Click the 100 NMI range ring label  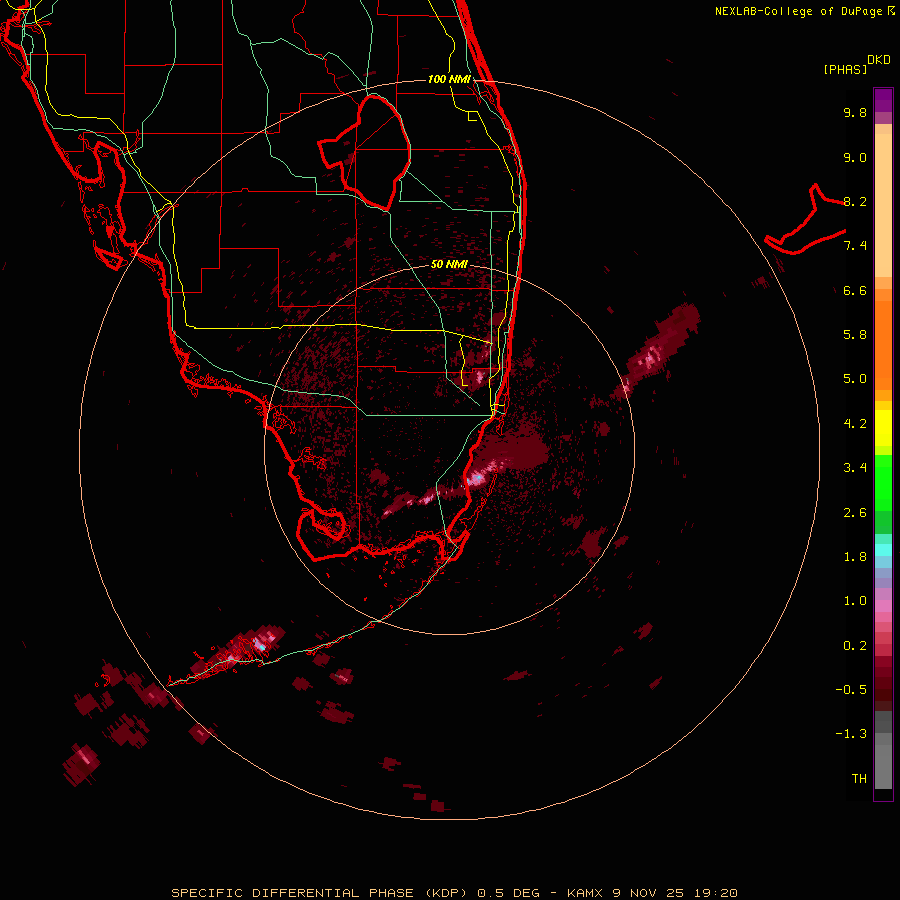pyautogui.click(x=449, y=79)
